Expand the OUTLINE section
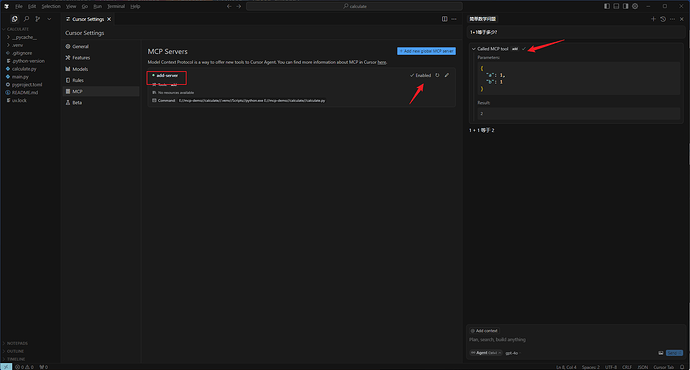This screenshot has width=690, height=370. pyautogui.click(x=15, y=351)
